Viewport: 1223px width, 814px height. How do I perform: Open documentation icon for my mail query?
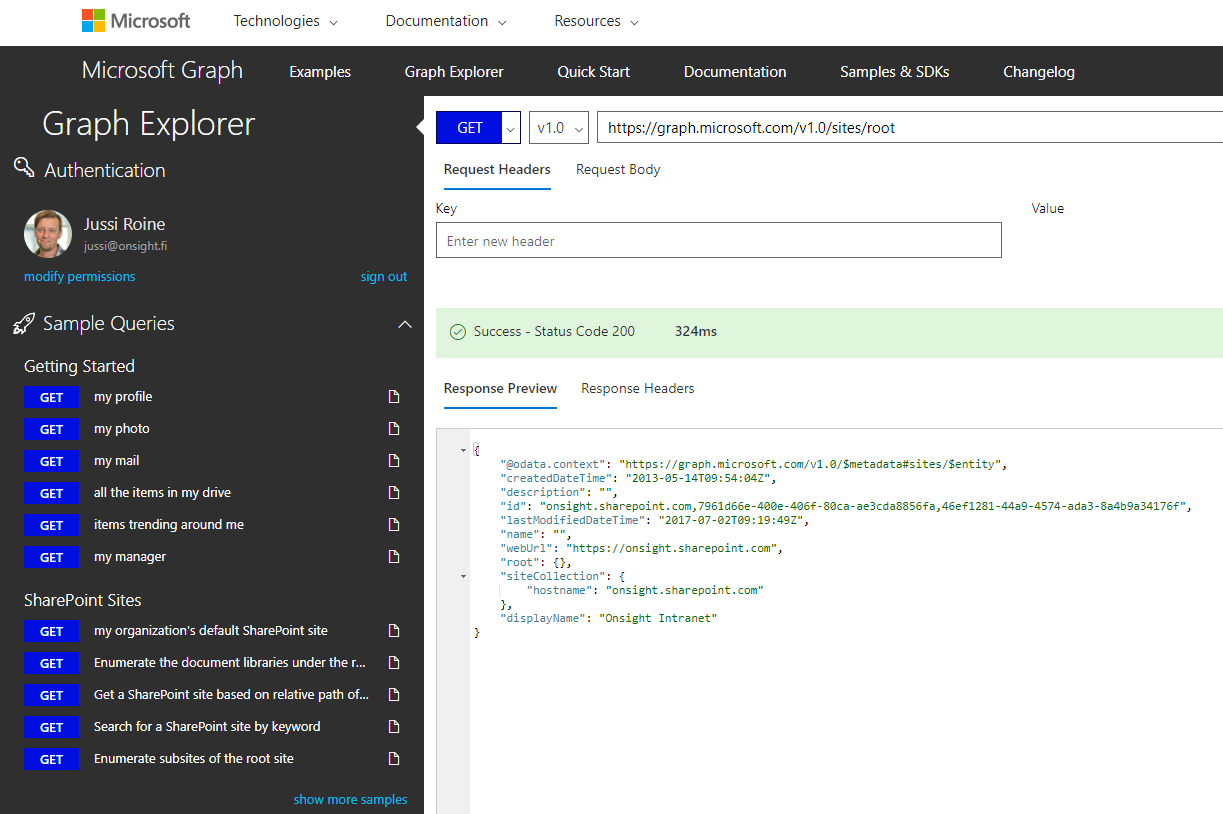click(394, 461)
